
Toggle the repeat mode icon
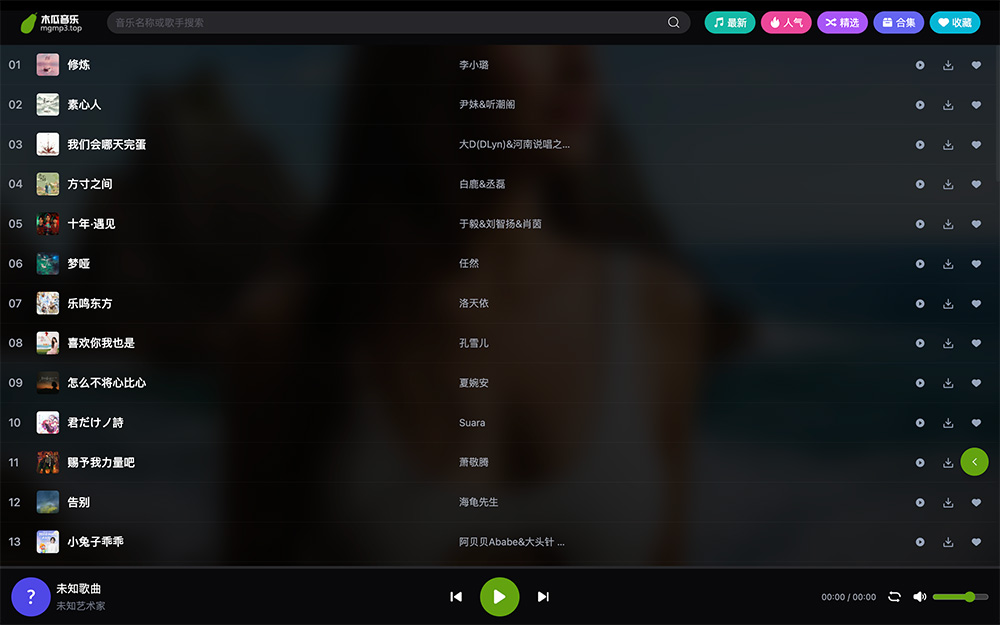(894, 597)
